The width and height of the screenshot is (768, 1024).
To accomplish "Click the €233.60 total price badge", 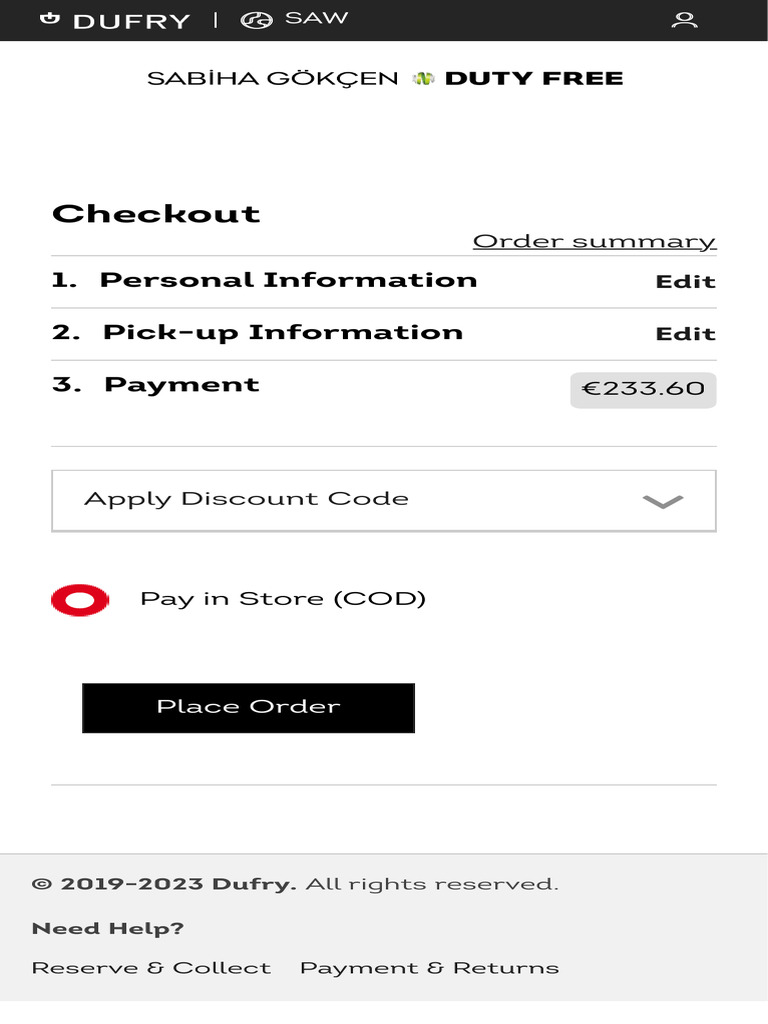I will coord(643,388).
